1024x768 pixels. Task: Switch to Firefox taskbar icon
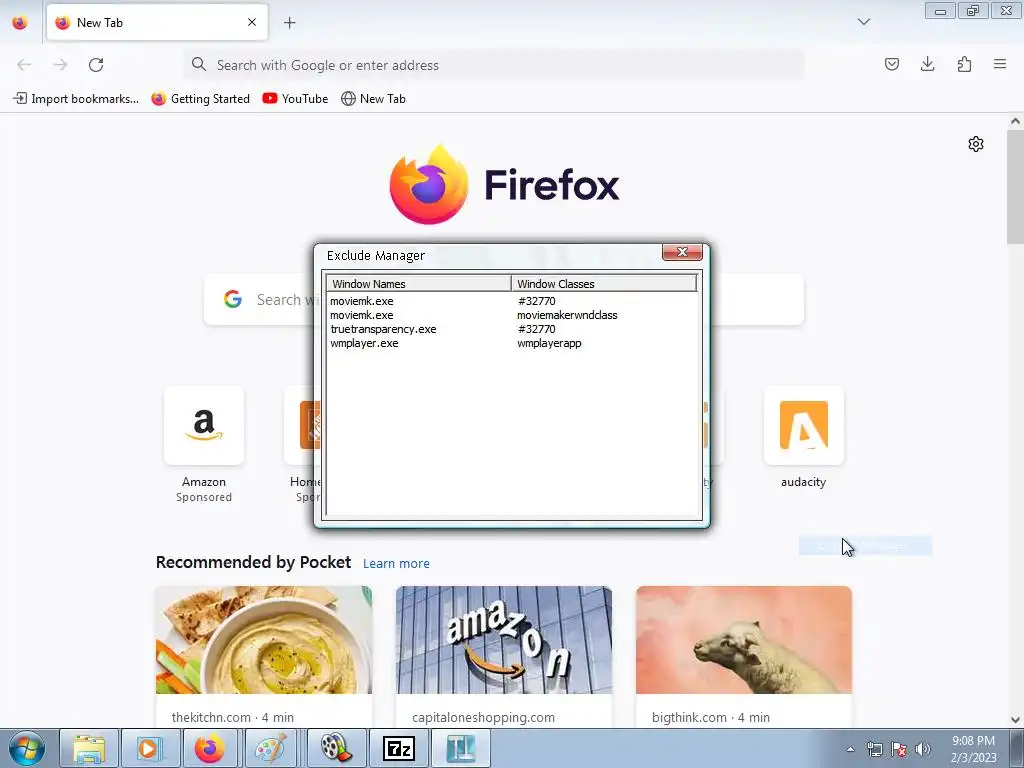pos(210,748)
